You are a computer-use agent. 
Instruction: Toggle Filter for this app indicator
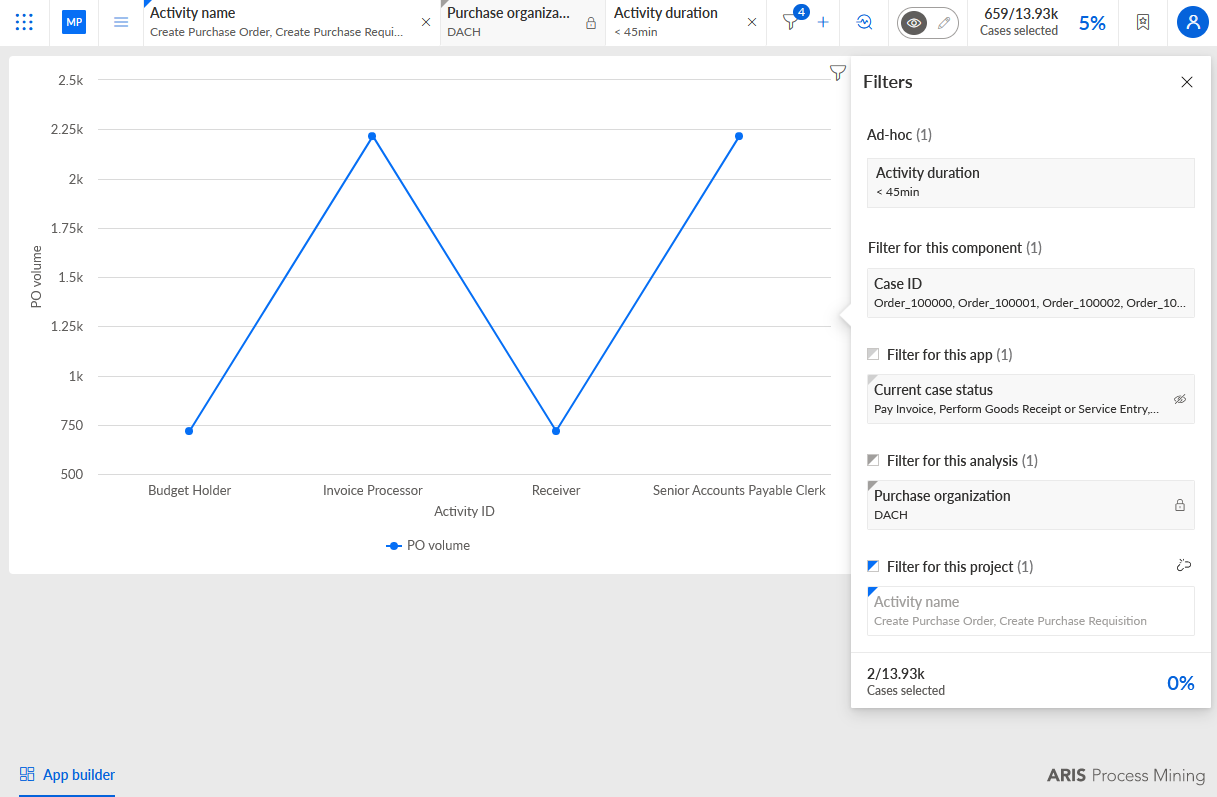pyautogui.click(x=873, y=354)
